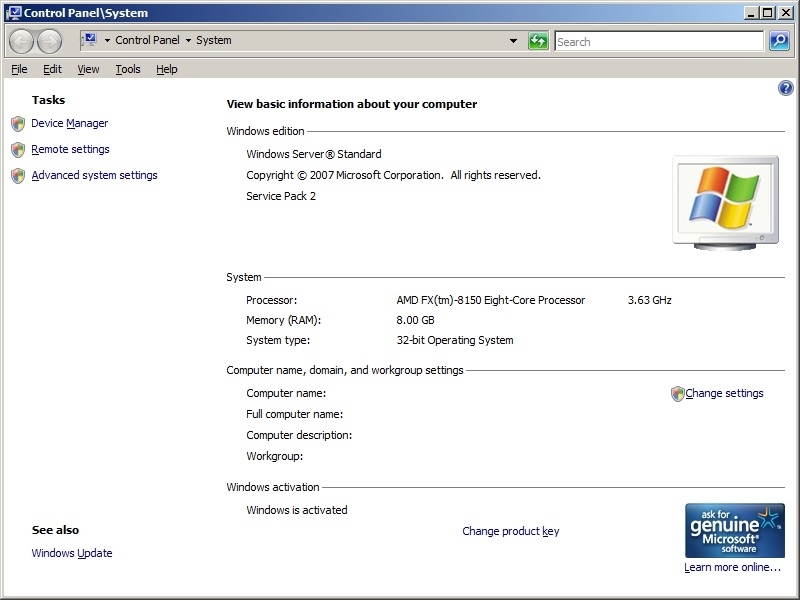
Task: Click the 'Full computer name:' label
Action: point(294,414)
